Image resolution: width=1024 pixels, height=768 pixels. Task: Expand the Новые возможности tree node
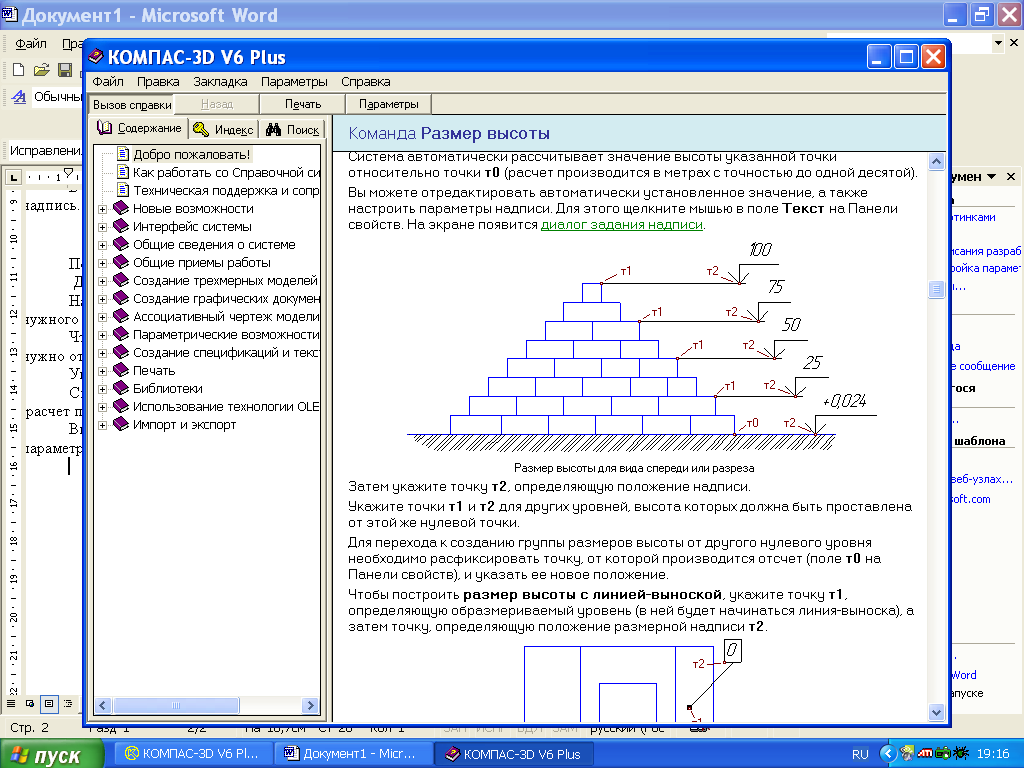click(103, 209)
